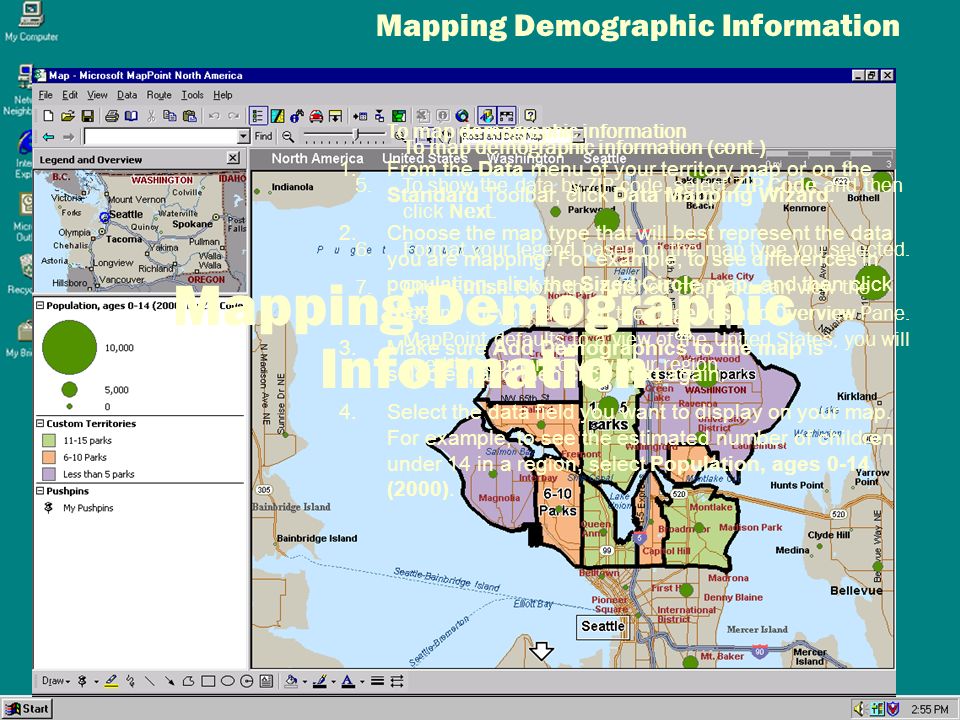The width and height of the screenshot is (960, 720).
Task: Click the Copy toolbar icon
Action: pos(170,116)
